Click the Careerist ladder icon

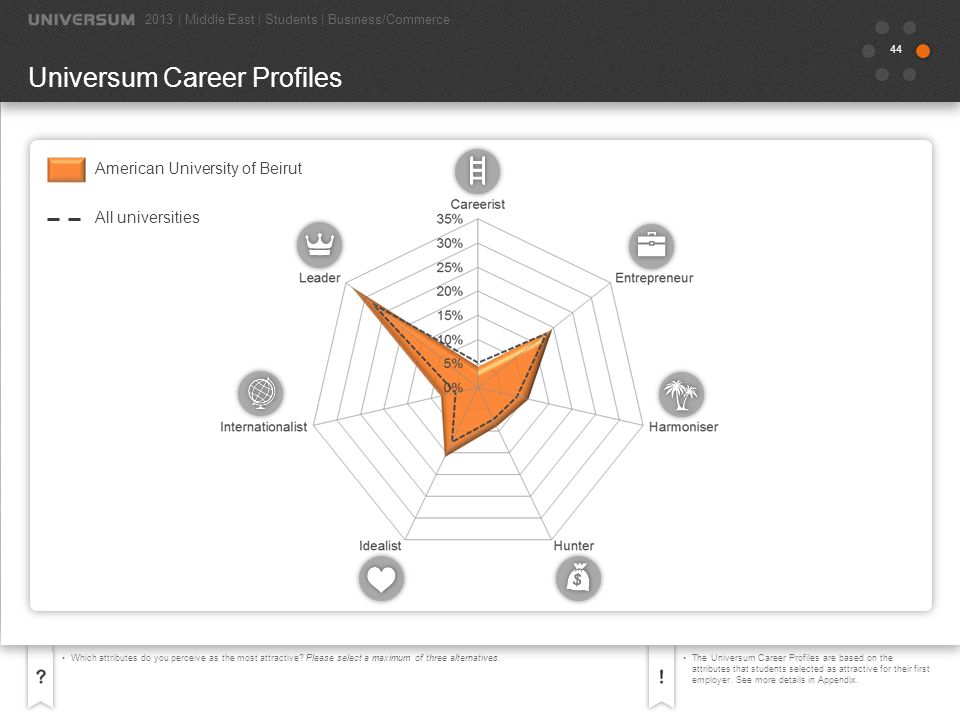pos(478,171)
